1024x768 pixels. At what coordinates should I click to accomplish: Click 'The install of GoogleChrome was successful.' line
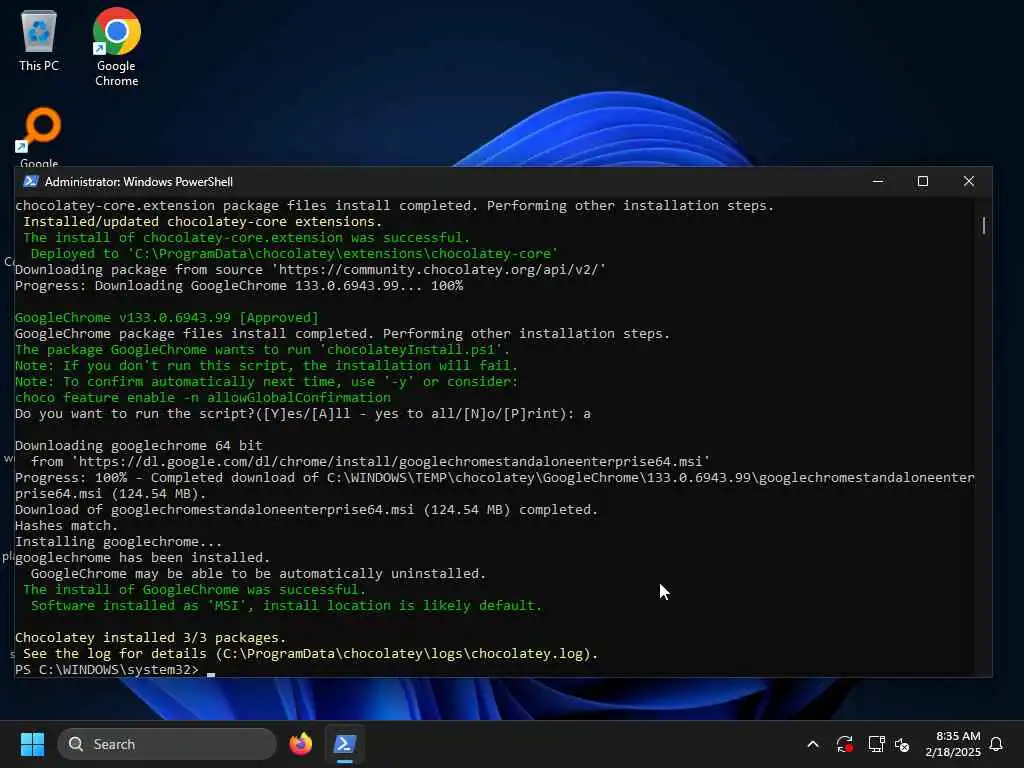click(x=195, y=589)
